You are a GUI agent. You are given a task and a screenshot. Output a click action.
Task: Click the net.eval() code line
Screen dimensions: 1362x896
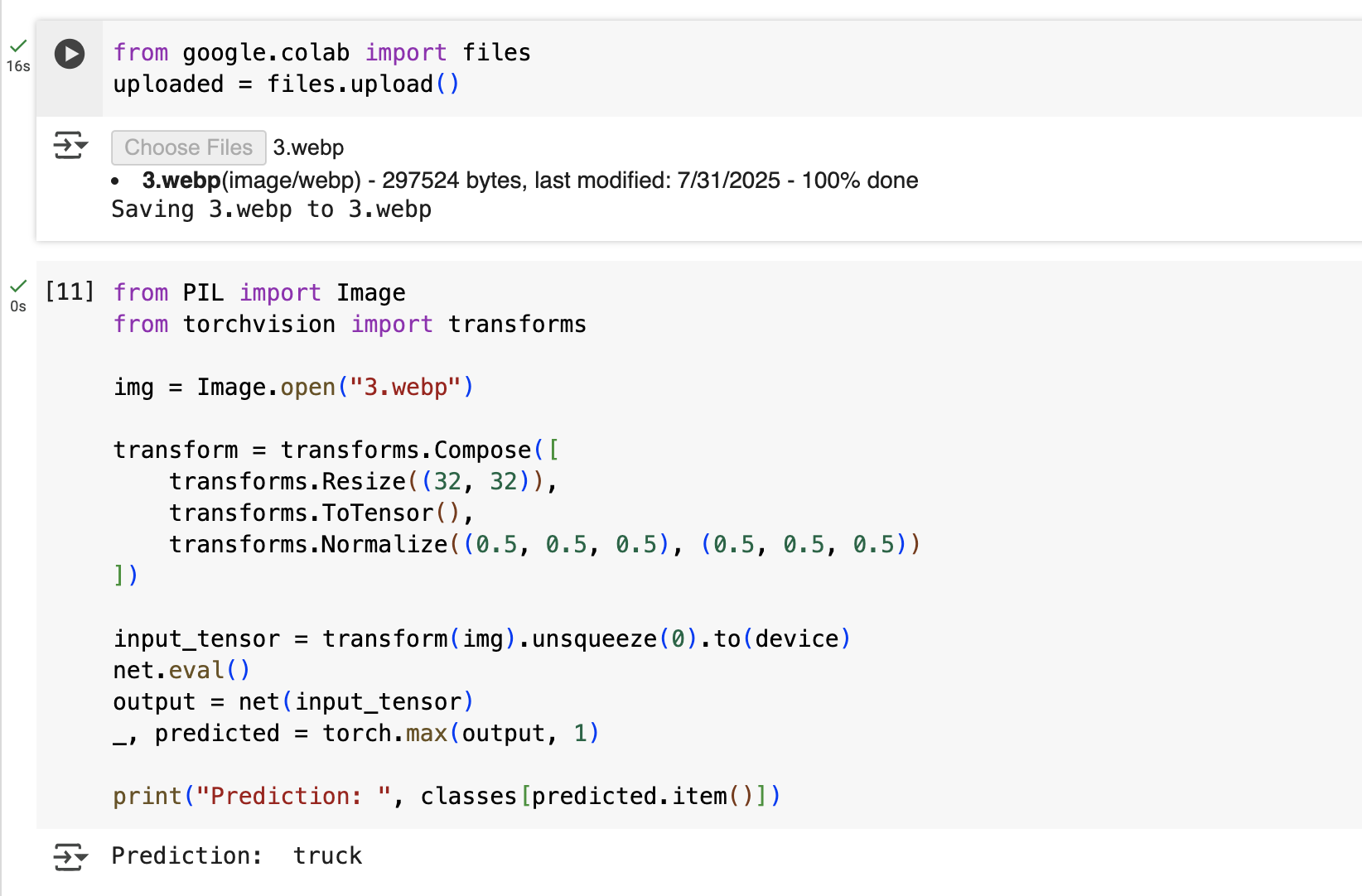click(181, 669)
